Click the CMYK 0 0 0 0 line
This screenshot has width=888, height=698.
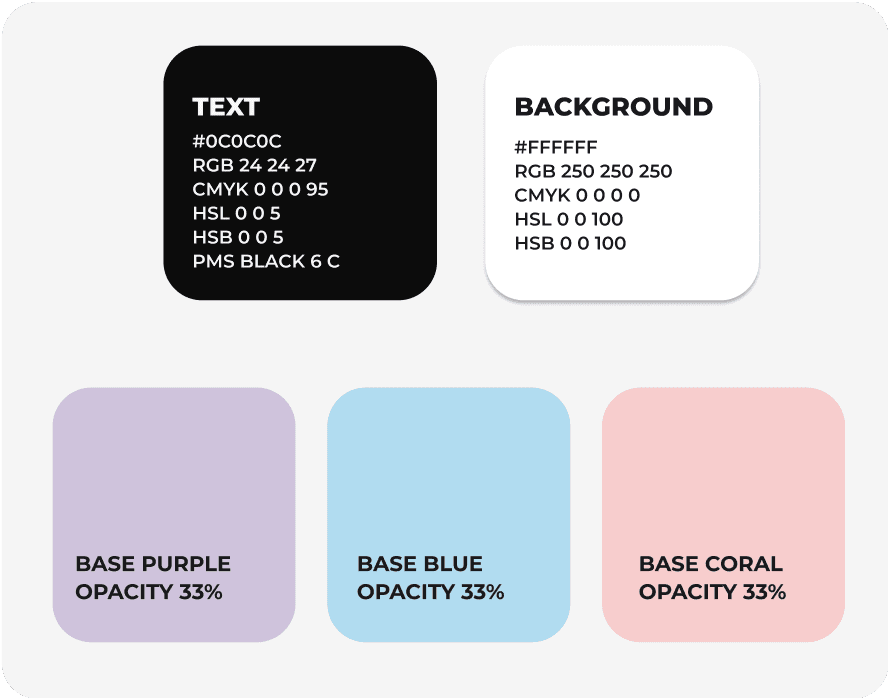(x=577, y=196)
